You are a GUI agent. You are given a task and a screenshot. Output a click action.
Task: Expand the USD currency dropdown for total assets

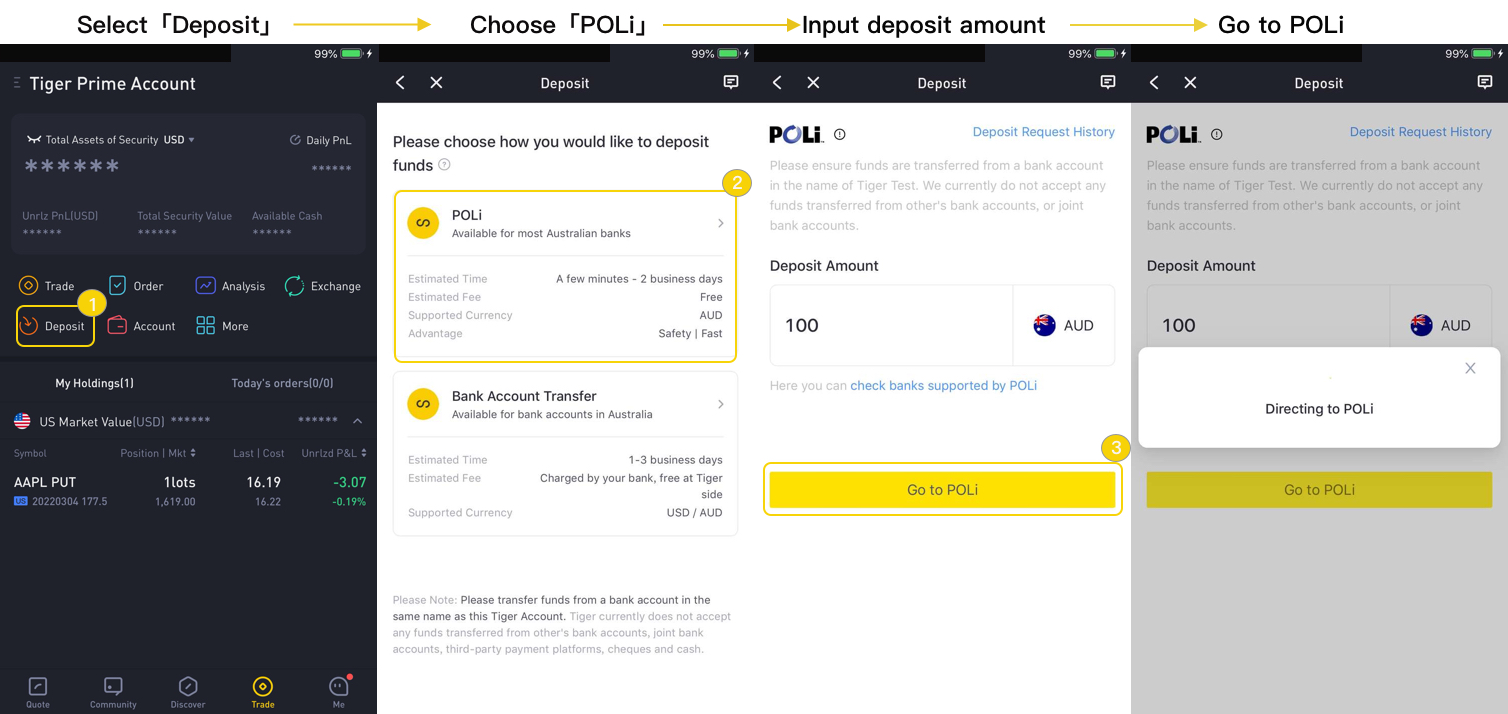pos(179,140)
